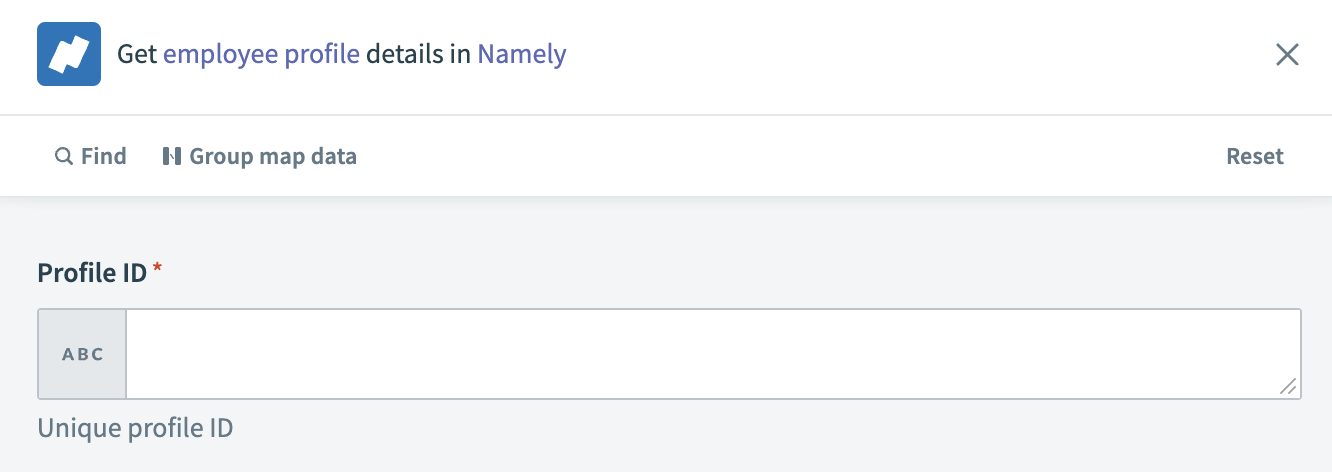1332x472 pixels.
Task: Click blank header area before close button
Action: click(900, 54)
